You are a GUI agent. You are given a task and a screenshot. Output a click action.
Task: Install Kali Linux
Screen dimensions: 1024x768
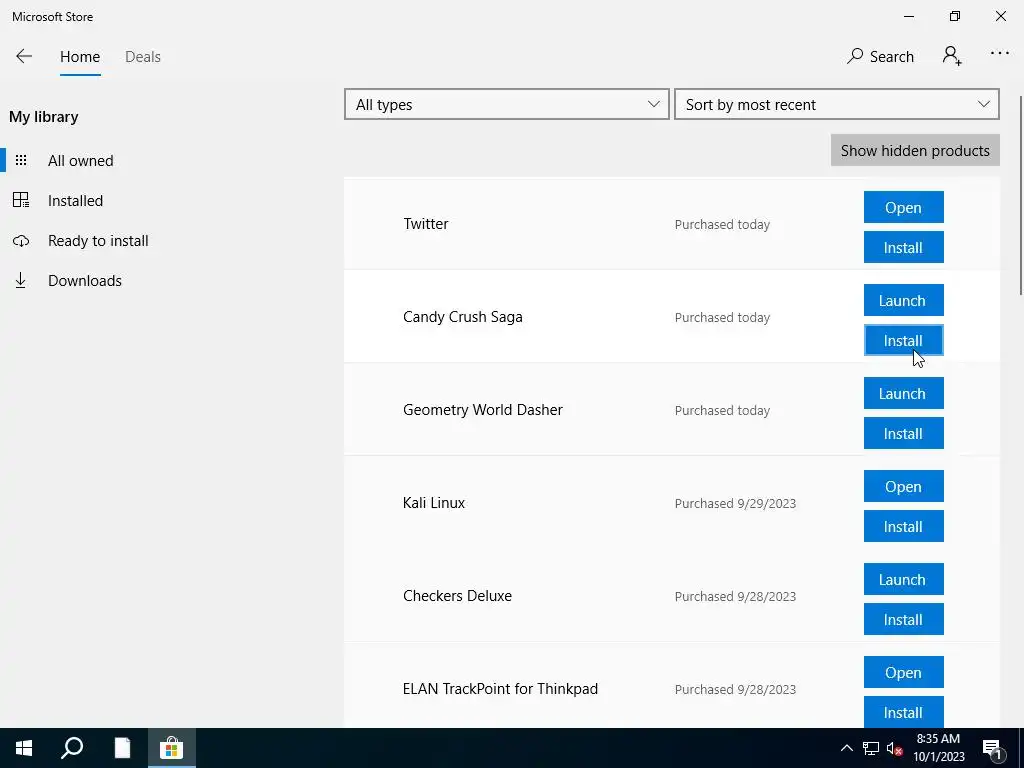click(x=903, y=526)
